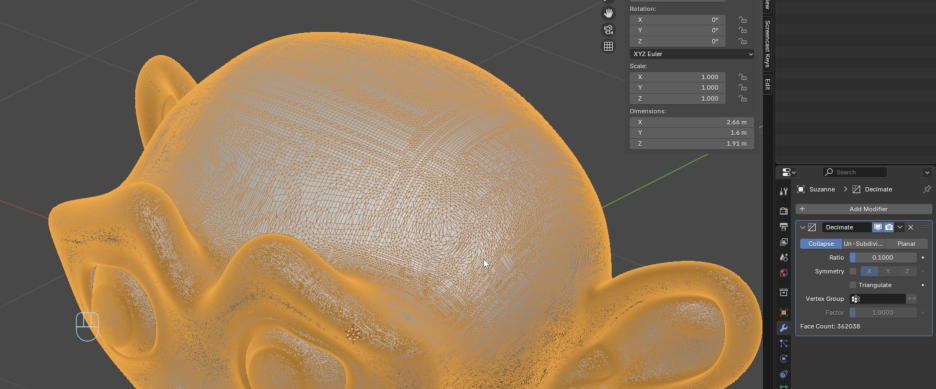This screenshot has width=936, height=389.
Task: Open the View Layer properties tab icon
Action: pos(784,242)
